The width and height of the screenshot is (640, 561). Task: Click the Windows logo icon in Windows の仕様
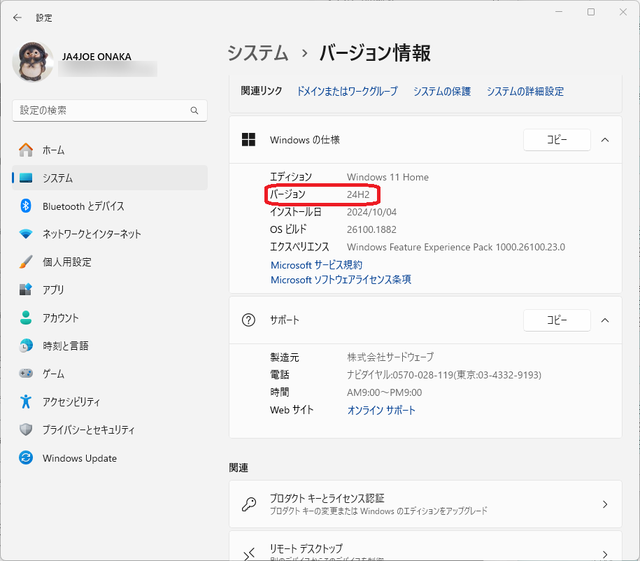click(248, 140)
